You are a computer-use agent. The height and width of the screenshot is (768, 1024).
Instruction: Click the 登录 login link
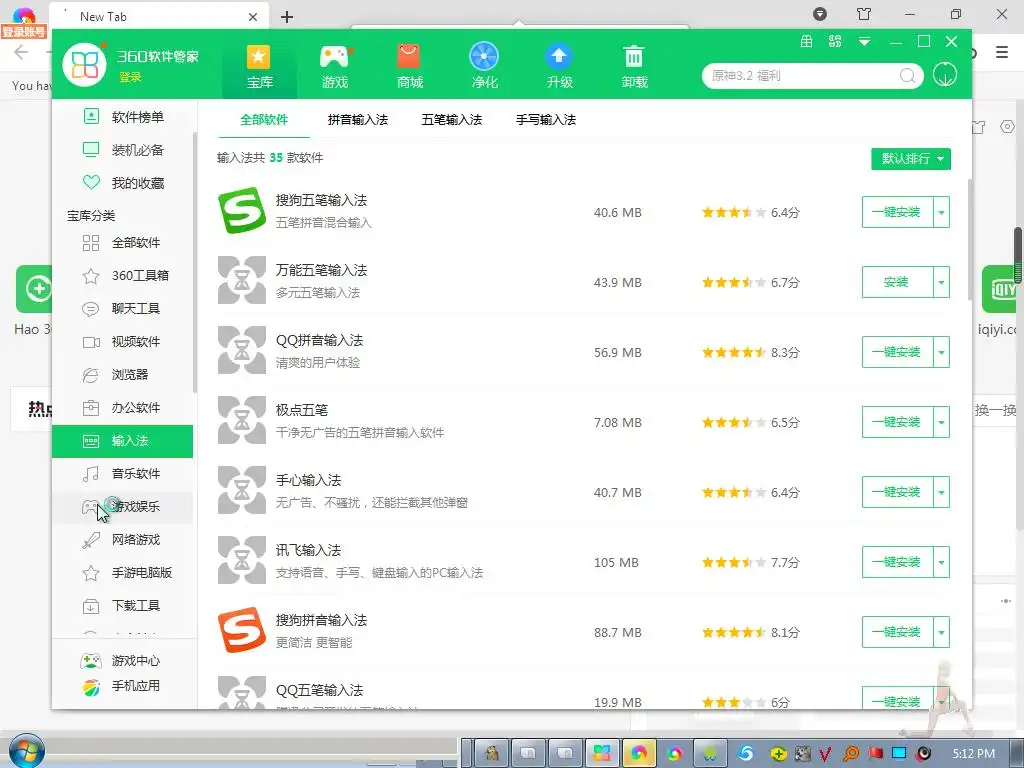[x=130, y=77]
